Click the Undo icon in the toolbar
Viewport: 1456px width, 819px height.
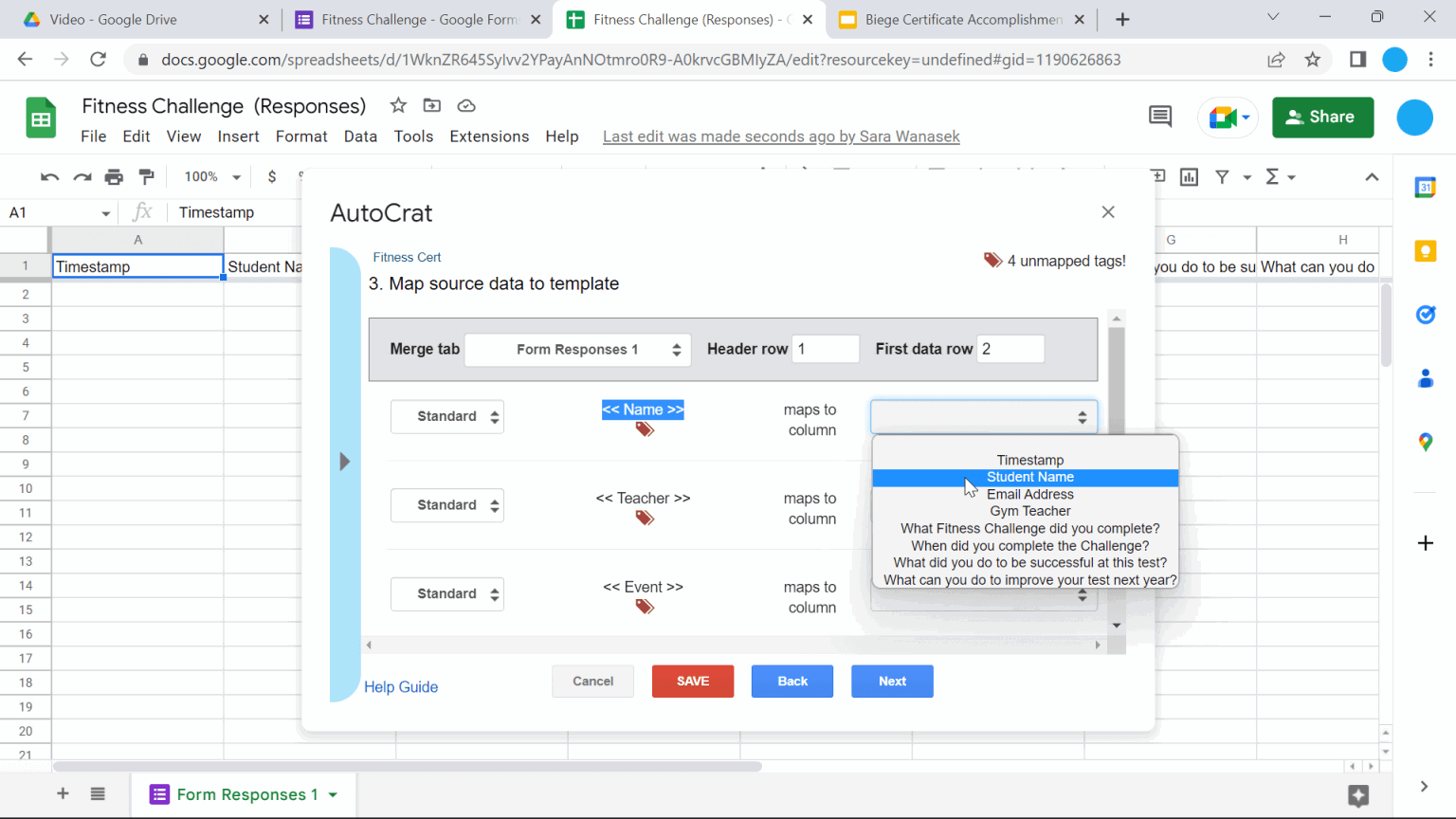point(48,176)
